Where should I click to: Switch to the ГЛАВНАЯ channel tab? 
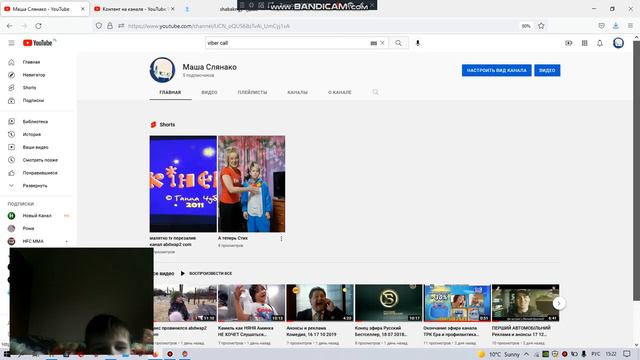170,92
